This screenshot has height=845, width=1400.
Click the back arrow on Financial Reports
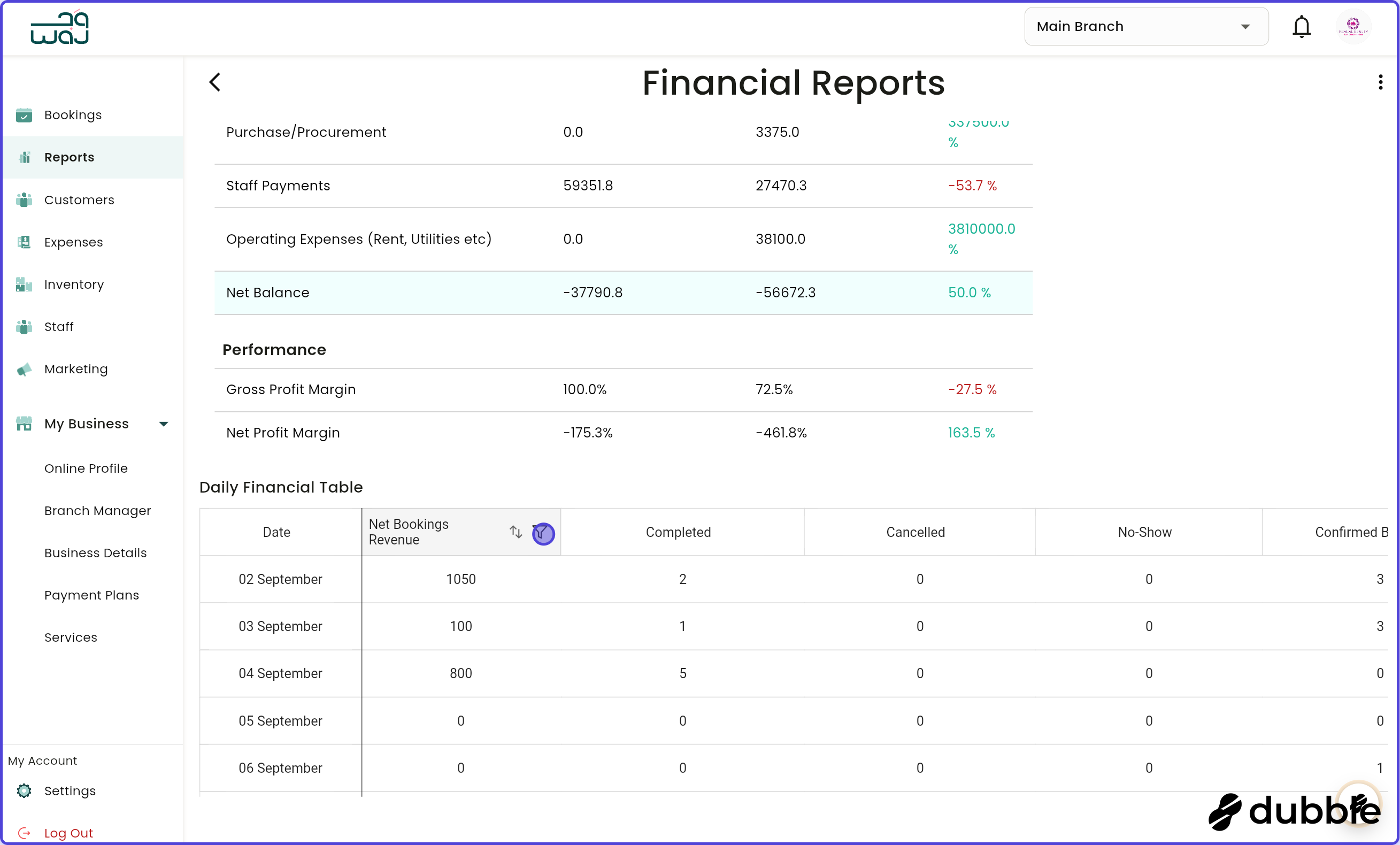tap(215, 82)
